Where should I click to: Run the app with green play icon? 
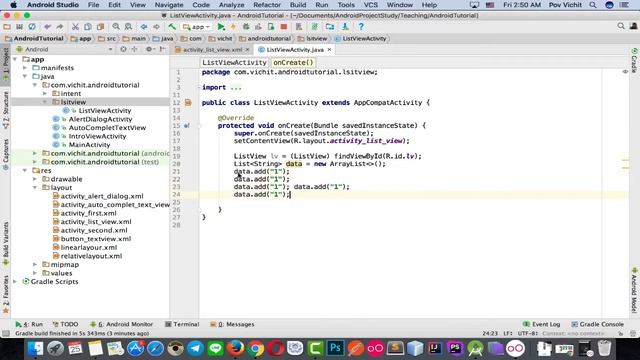221,27
